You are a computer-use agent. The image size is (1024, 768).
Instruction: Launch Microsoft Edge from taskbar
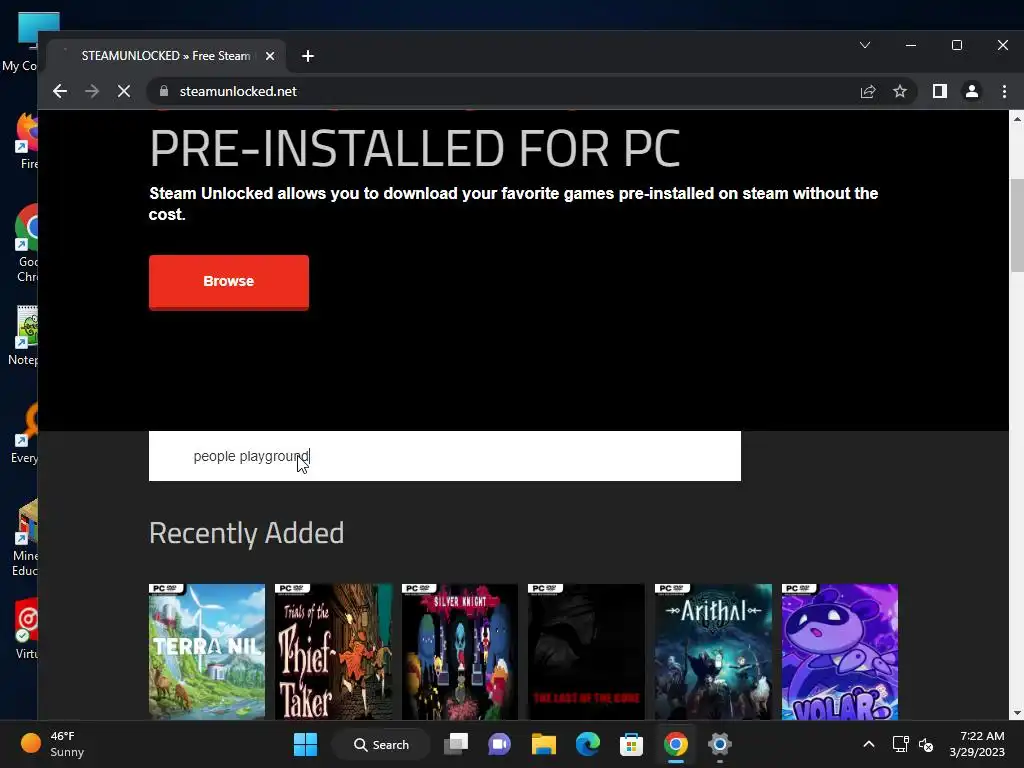[x=587, y=744]
